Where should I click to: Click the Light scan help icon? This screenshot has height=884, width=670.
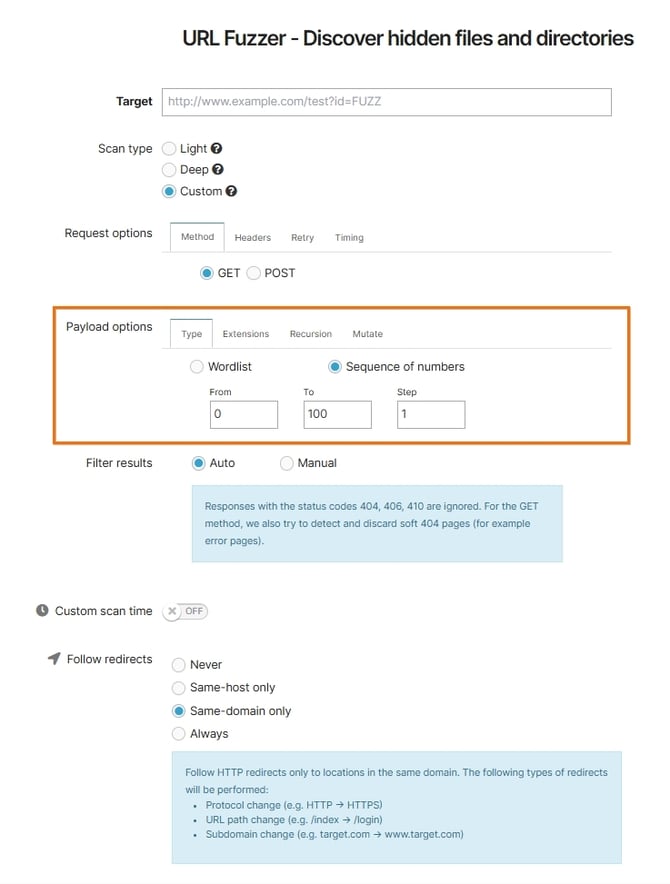pos(217,149)
